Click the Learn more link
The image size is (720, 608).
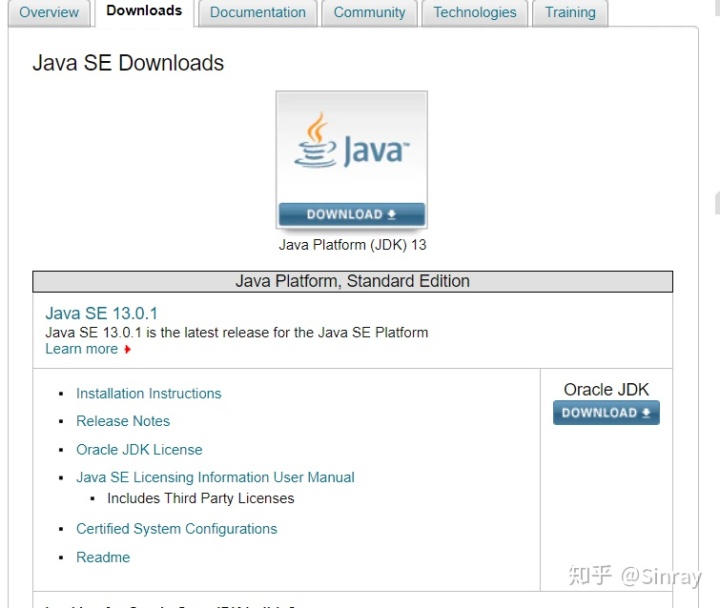82,349
